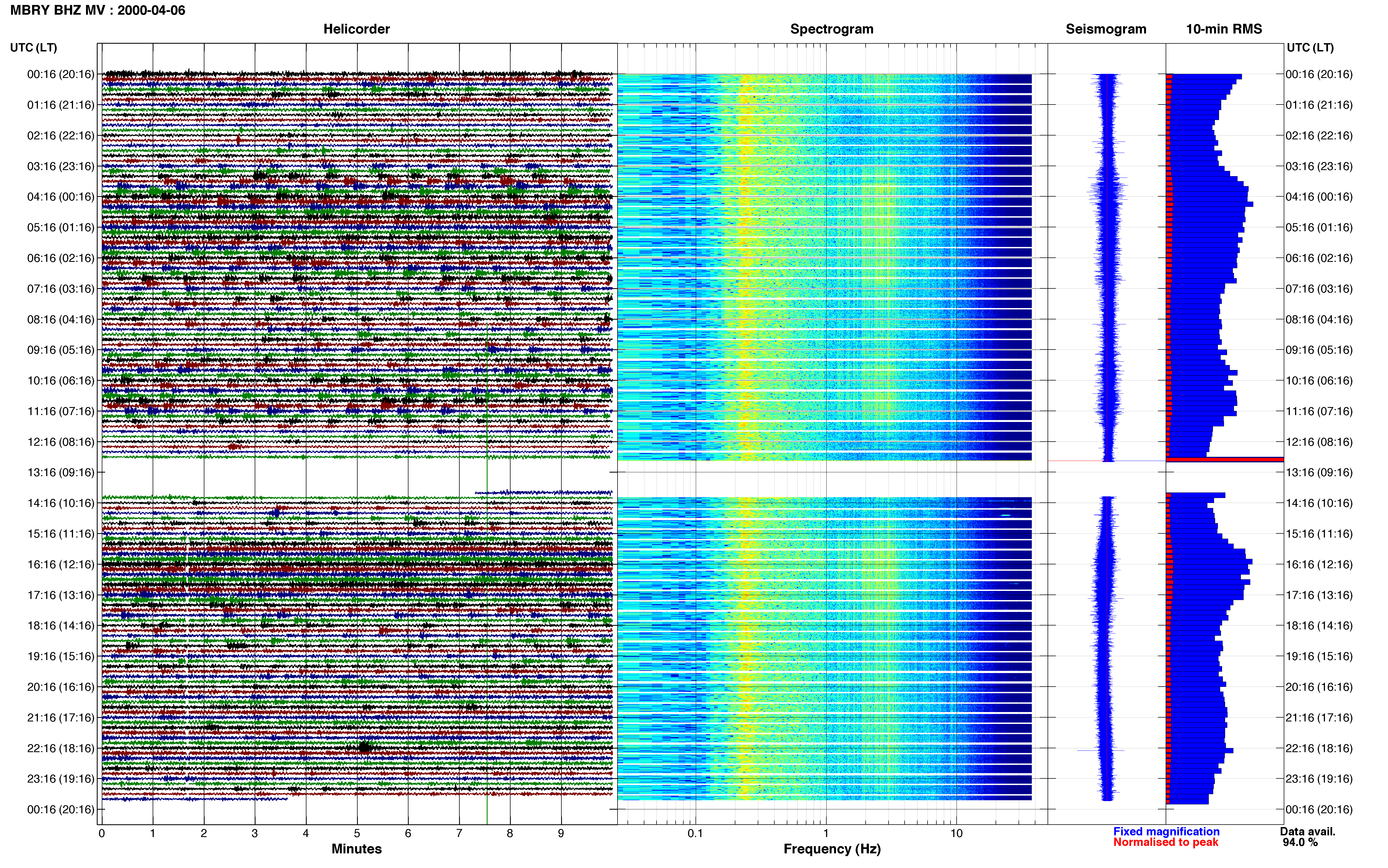Click the right '13:16 (09:16)' time label
Image resolution: width=1388 pixels, height=868 pixels.
pos(1319,473)
